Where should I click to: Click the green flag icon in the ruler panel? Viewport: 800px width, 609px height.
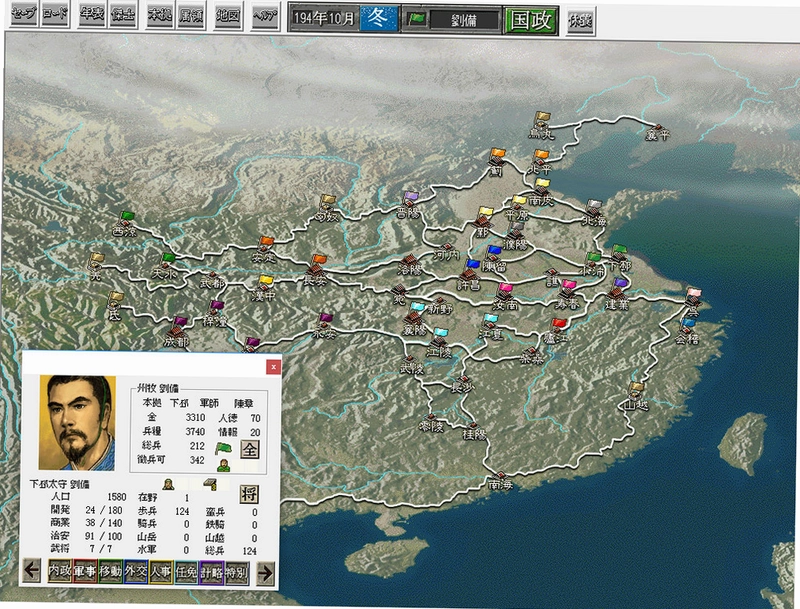click(222, 448)
